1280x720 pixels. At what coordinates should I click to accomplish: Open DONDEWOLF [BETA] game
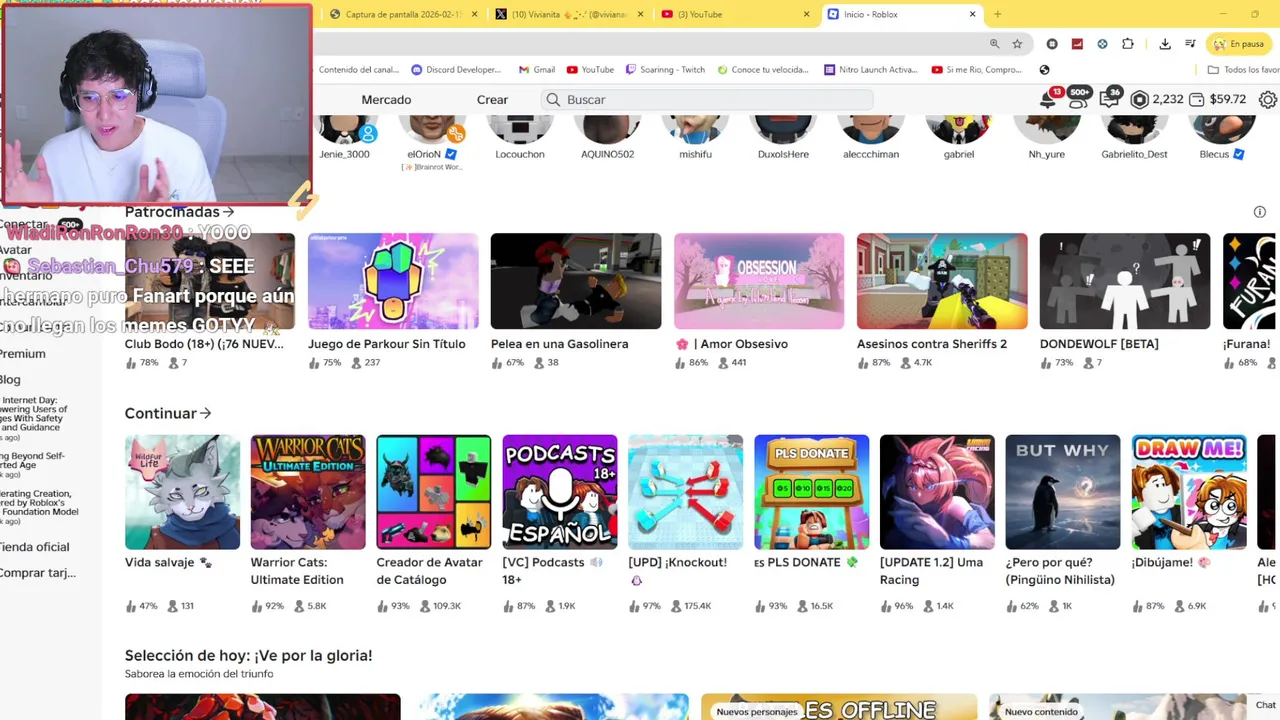click(1125, 281)
